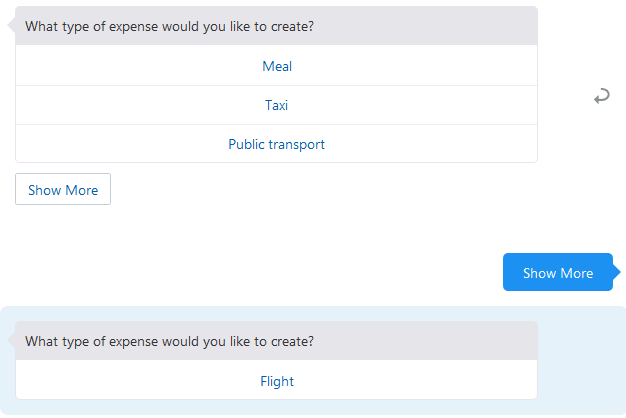Create a Taxi expense from the first card

(277, 105)
